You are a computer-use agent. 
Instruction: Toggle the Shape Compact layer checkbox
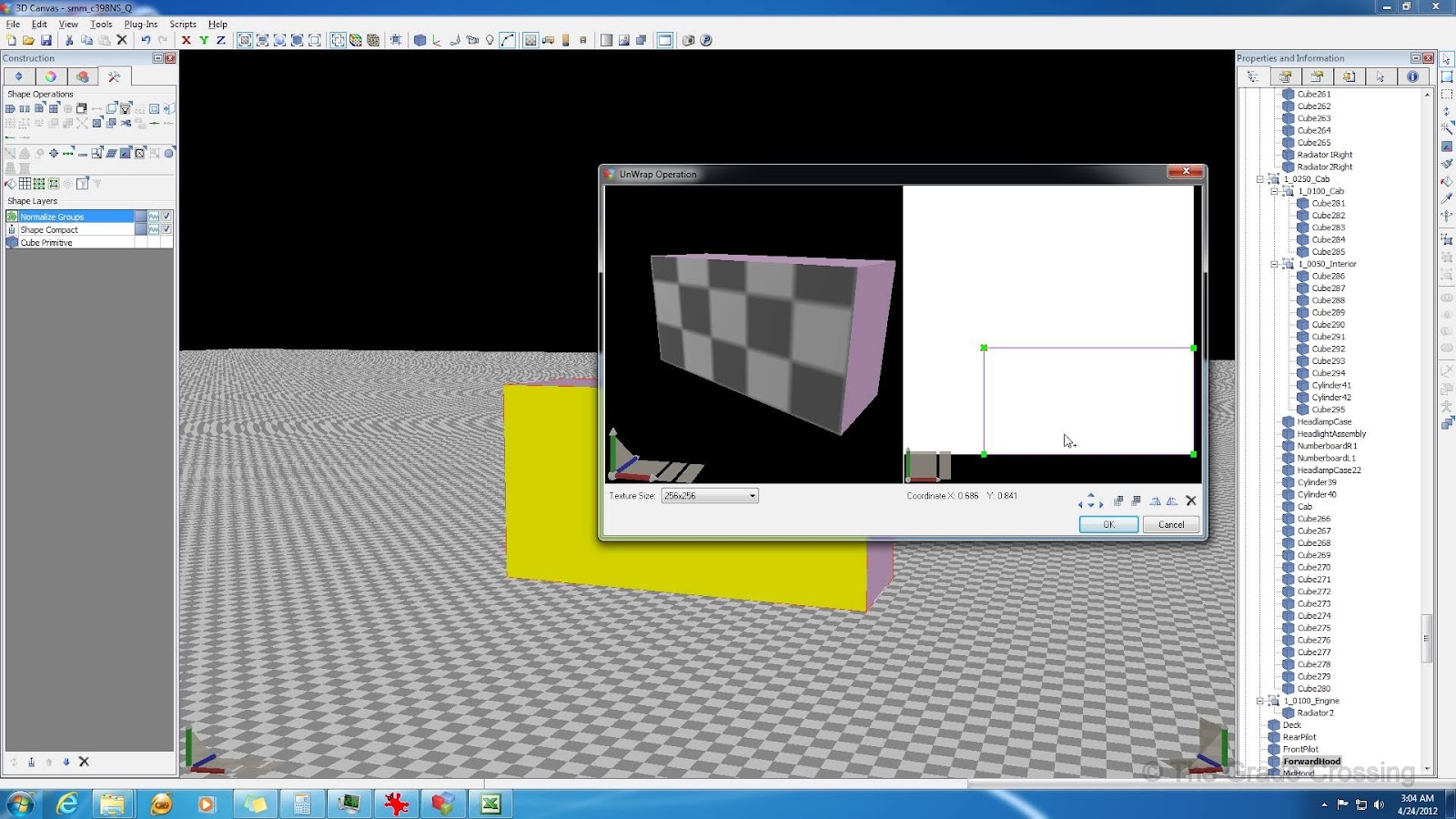[167, 229]
